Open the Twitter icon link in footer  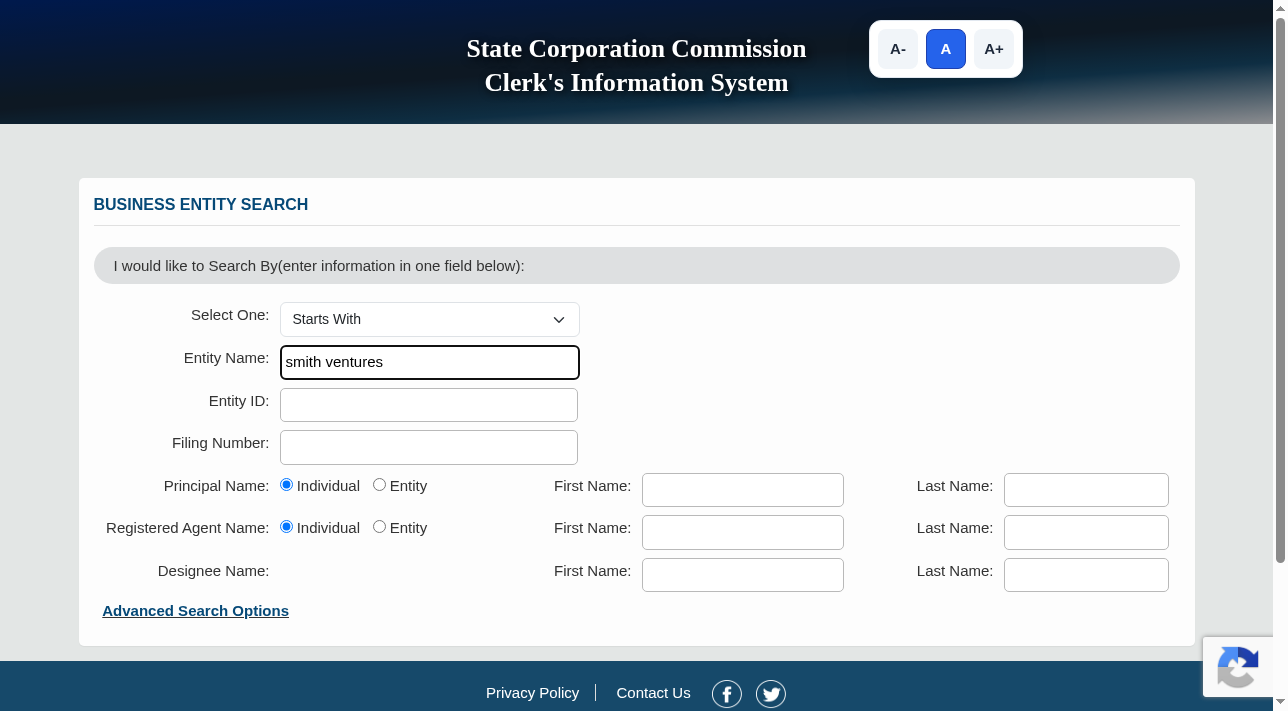[771, 694]
